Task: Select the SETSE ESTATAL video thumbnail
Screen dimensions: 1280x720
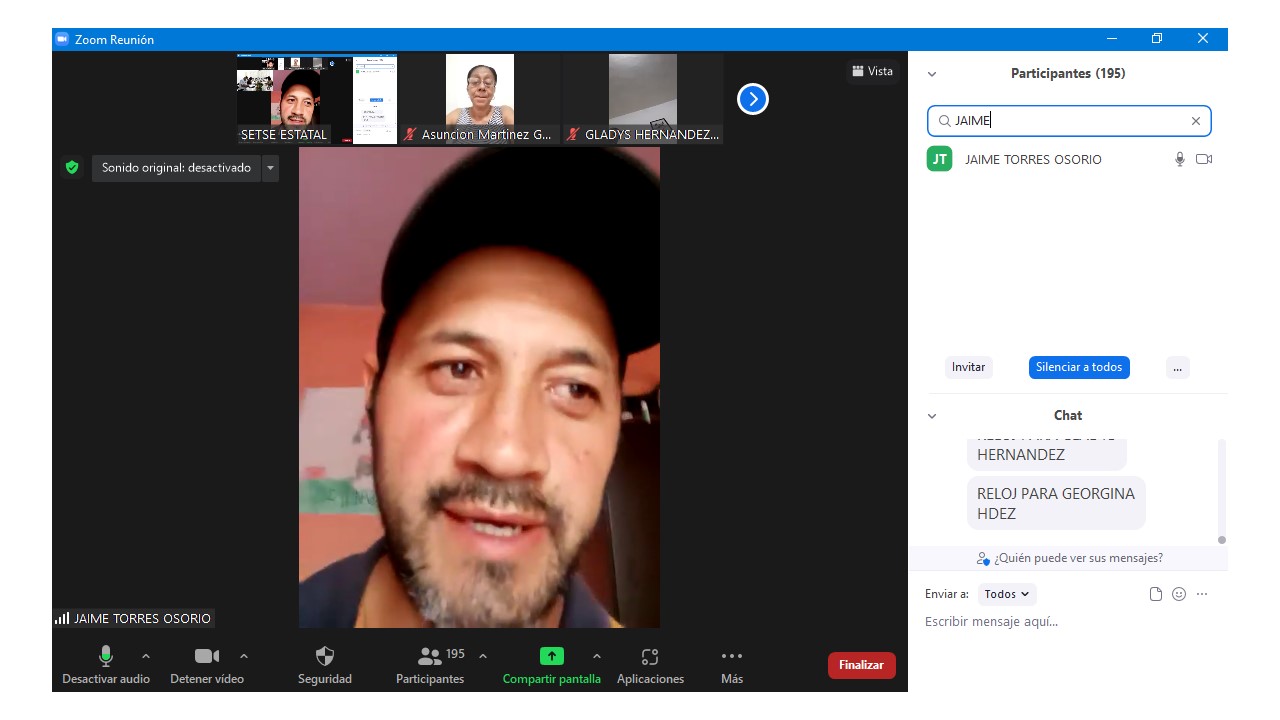Action: 317,99
